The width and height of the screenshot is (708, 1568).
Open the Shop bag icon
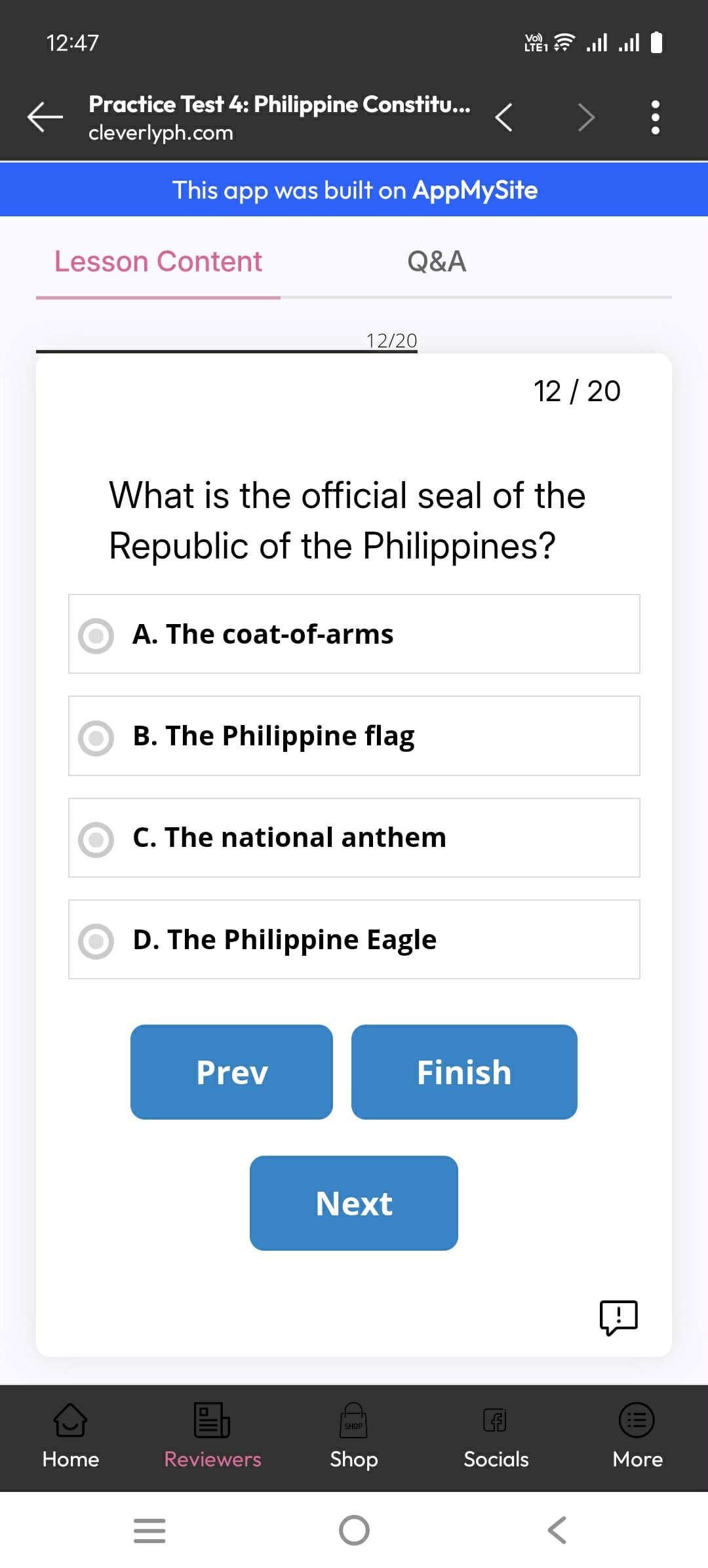[353, 1421]
